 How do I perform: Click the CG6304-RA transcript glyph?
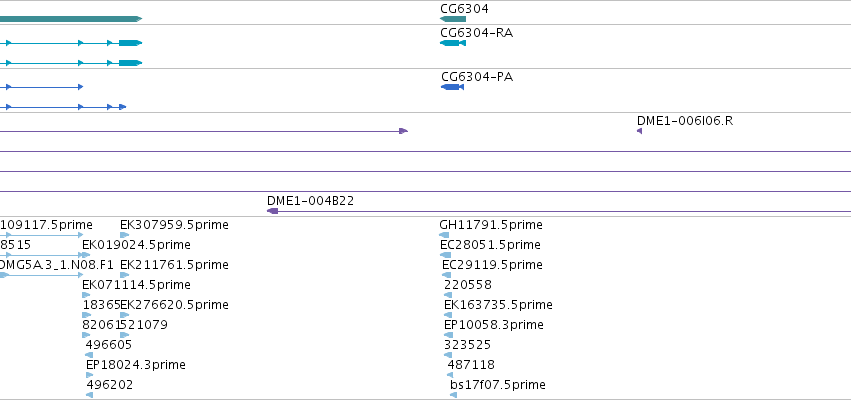pyautogui.click(x=453, y=43)
